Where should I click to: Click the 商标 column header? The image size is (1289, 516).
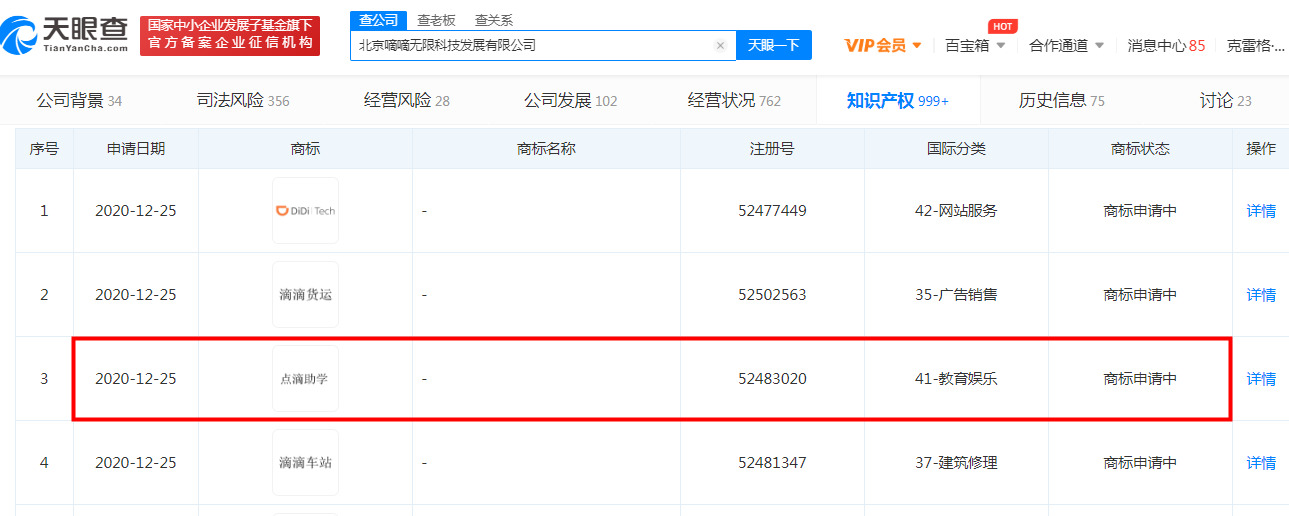pyautogui.click(x=305, y=148)
